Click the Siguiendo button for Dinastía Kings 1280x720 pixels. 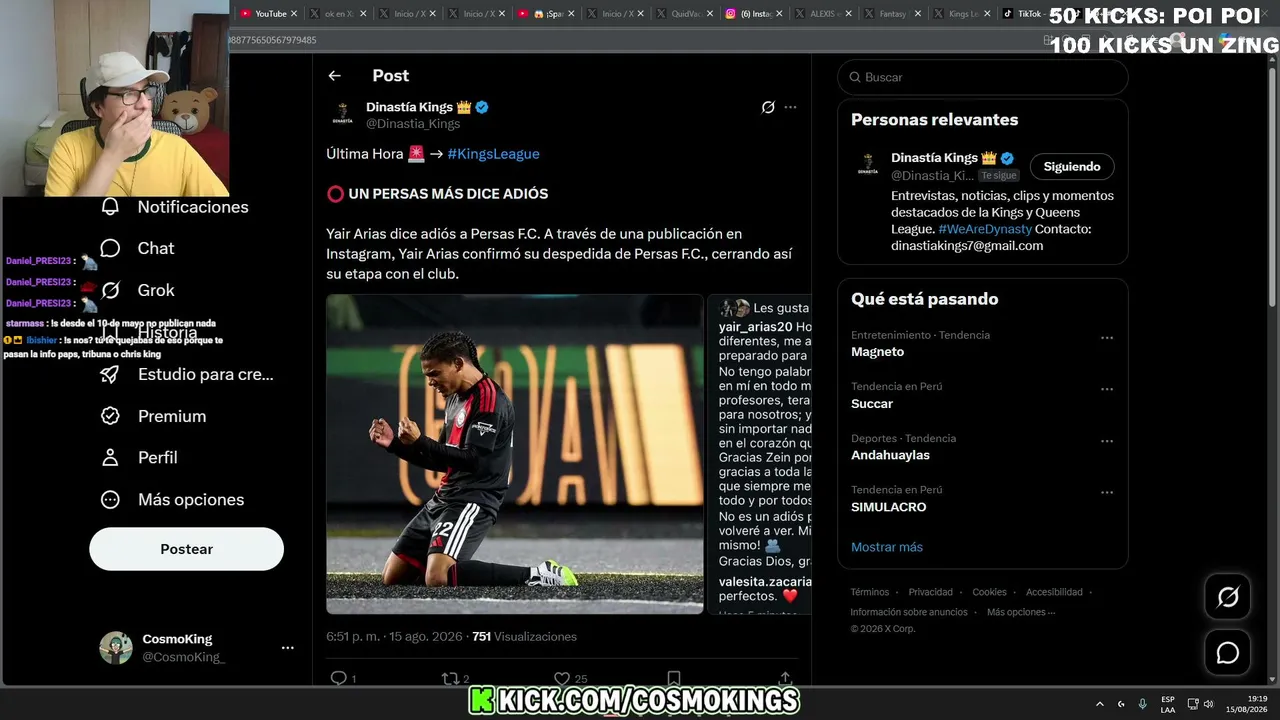pos(1072,167)
